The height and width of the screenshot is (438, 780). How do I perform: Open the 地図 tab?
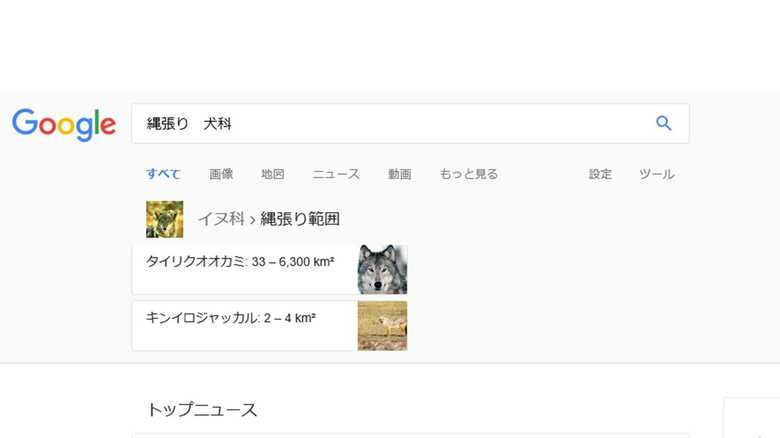pyautogui.click(x=273, y=174)
